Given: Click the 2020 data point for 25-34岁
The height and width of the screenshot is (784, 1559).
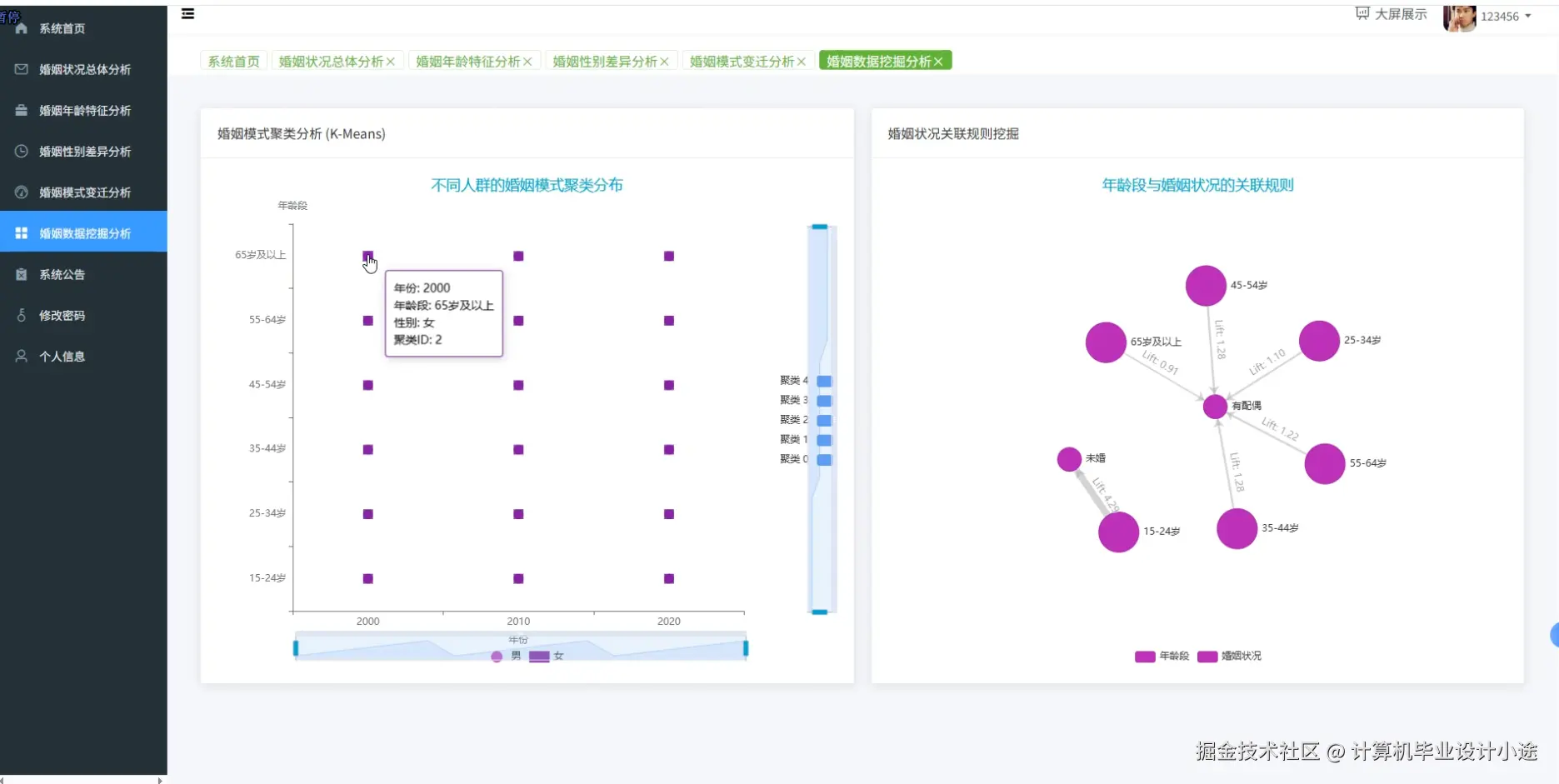Looking at the screenshot, I should 669,514.
